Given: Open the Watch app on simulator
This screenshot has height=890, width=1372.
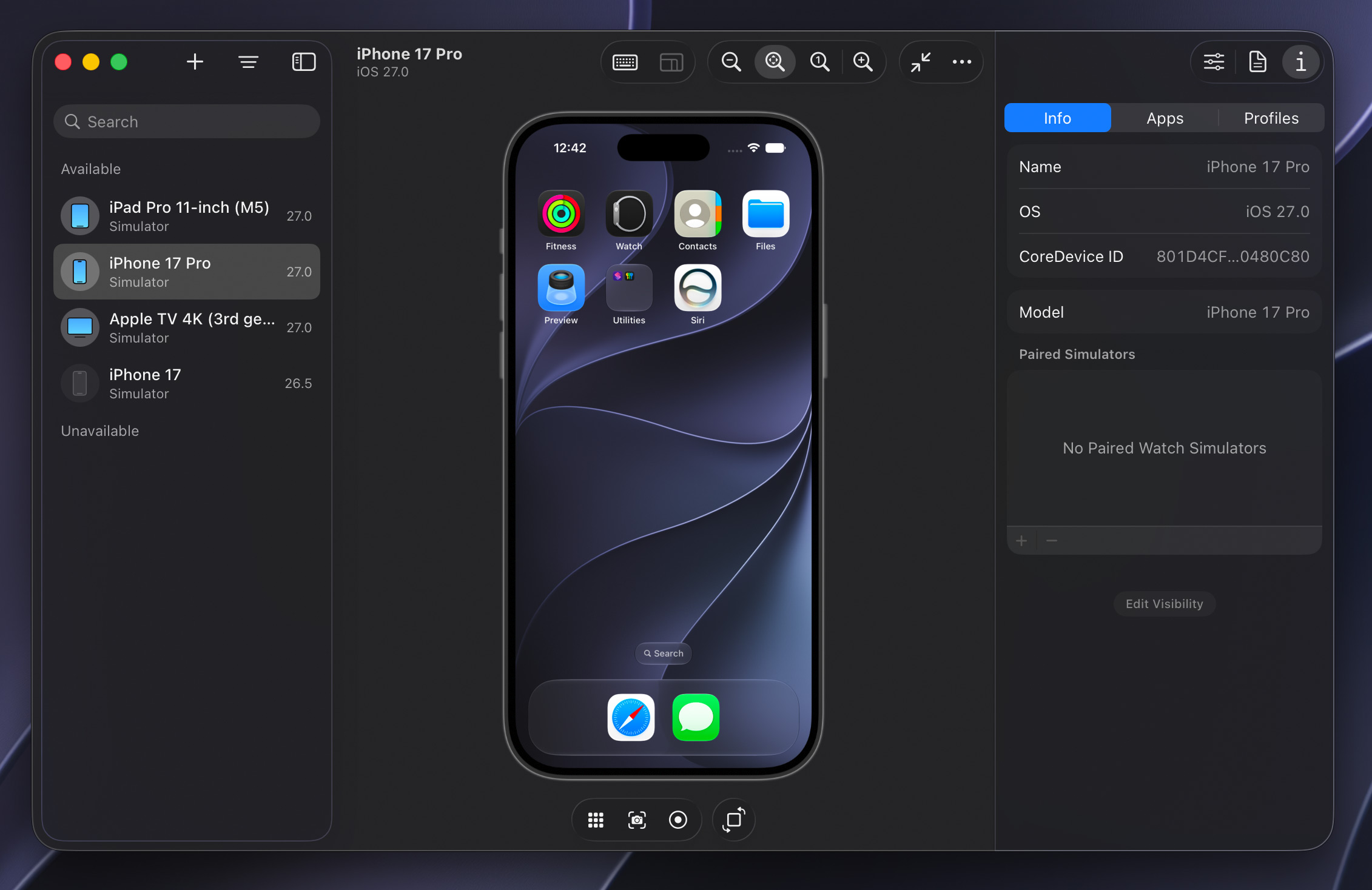Looking at the screenshot, I should click(629, 214).
